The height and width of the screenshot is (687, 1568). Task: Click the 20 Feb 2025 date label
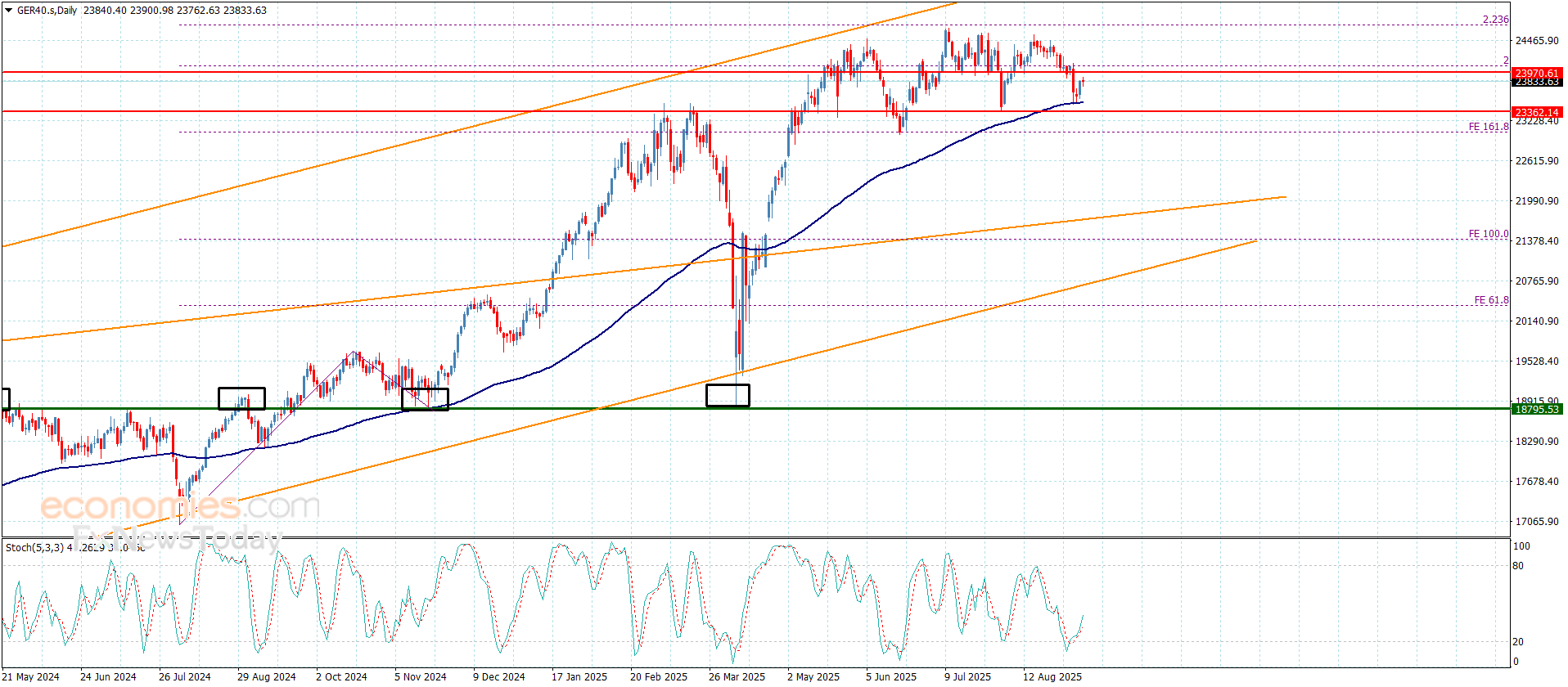(658, 676)
